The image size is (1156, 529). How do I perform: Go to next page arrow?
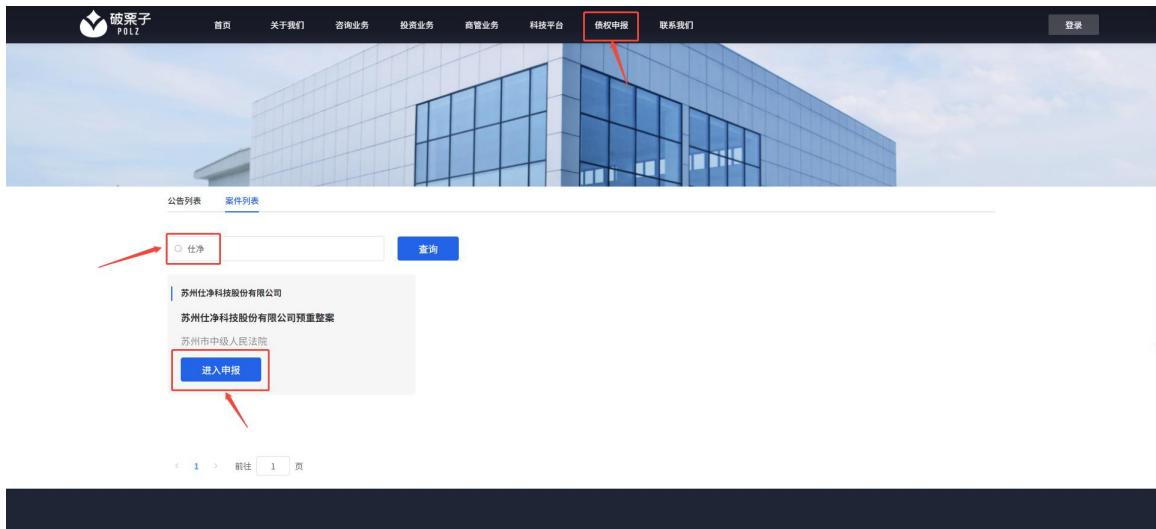point(215,466)
